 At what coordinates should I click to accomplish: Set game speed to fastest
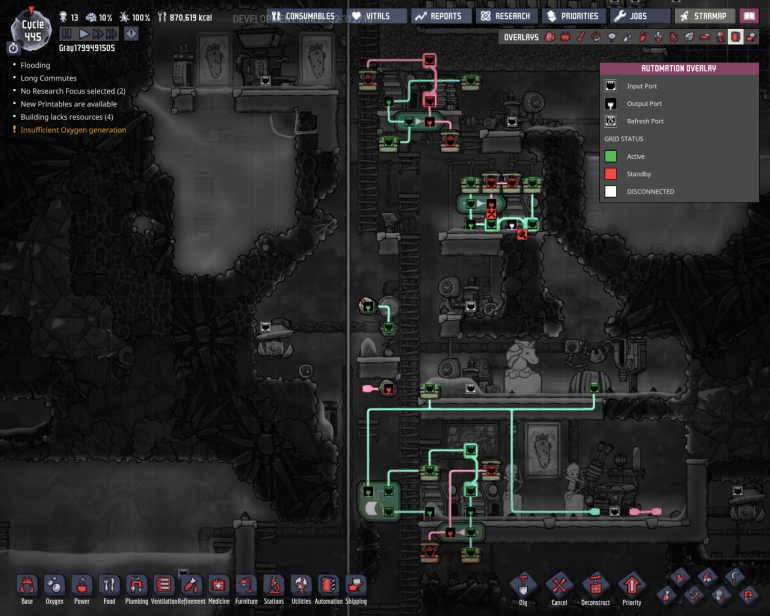(111, 34)
